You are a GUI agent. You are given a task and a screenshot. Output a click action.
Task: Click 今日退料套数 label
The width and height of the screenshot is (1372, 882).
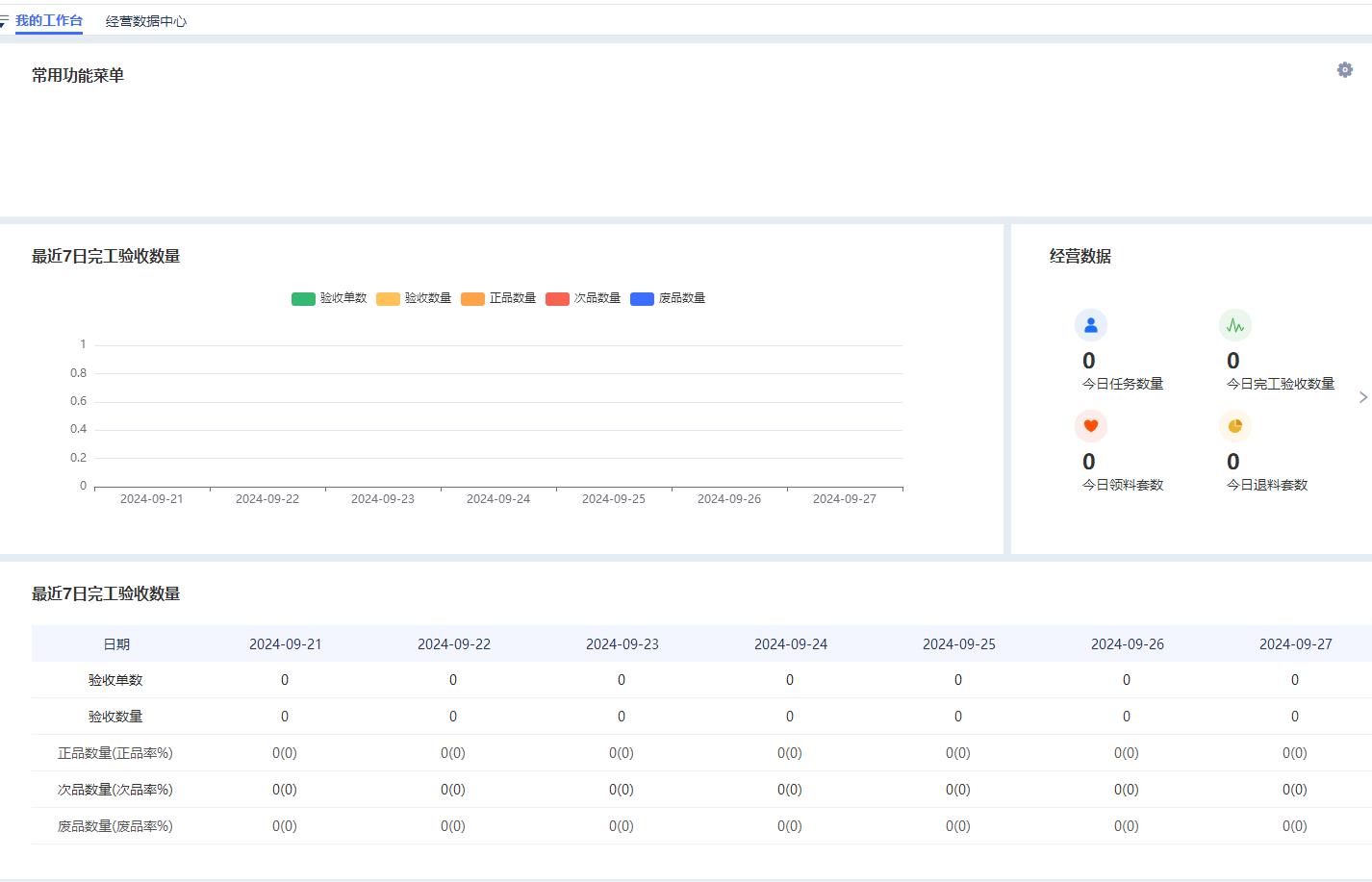1266,485
